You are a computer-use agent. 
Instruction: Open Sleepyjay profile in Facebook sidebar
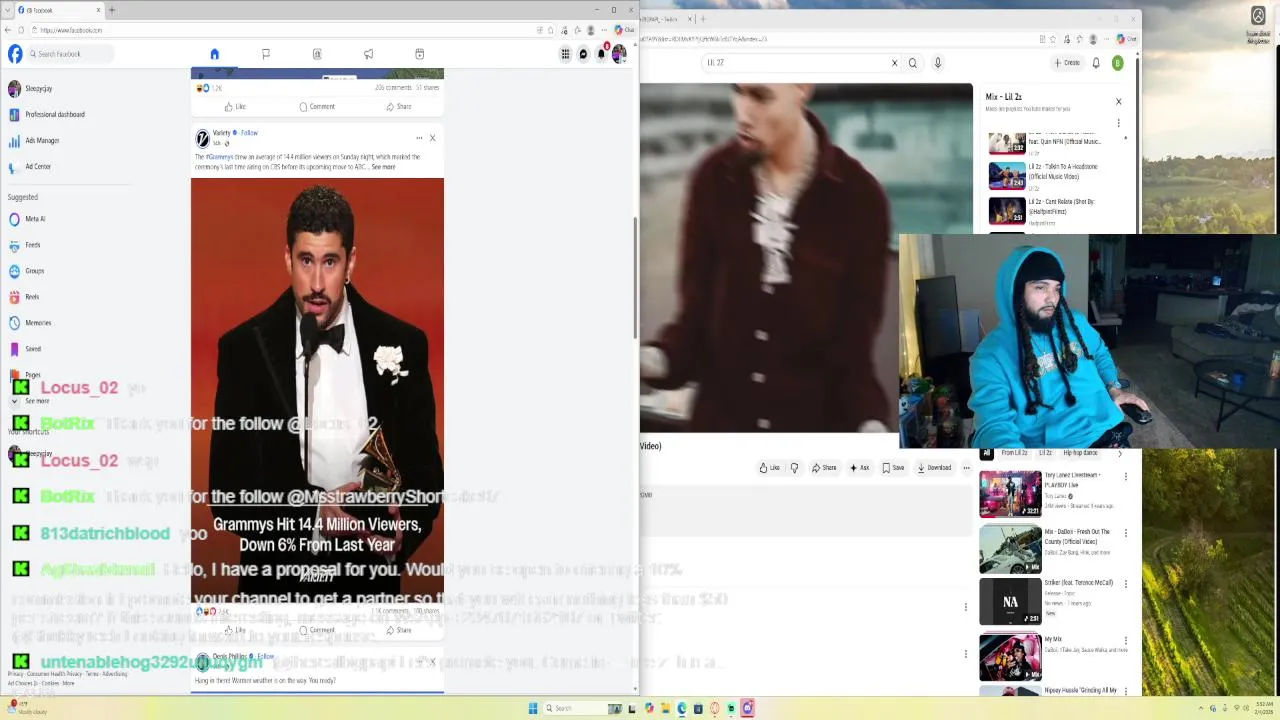pos(38,89)
